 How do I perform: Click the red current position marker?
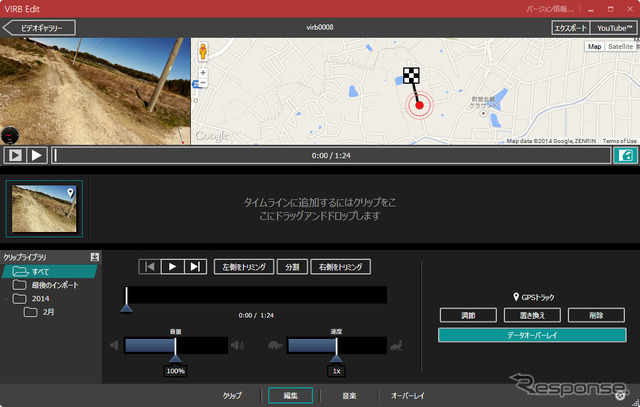pos(419,105)
